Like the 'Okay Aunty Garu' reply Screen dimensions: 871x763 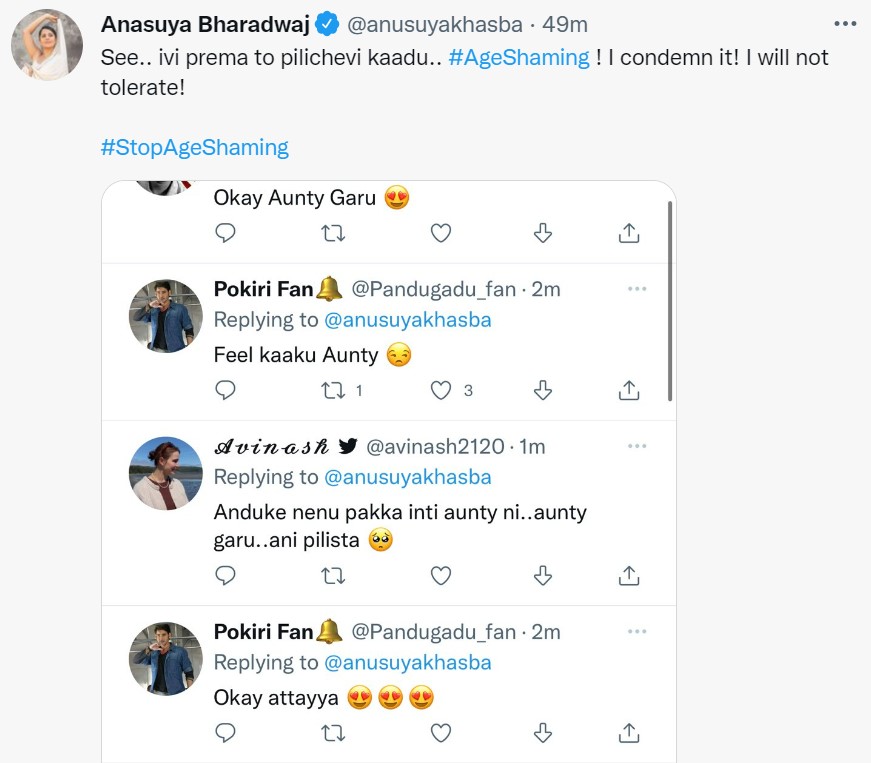pos(441,233)
